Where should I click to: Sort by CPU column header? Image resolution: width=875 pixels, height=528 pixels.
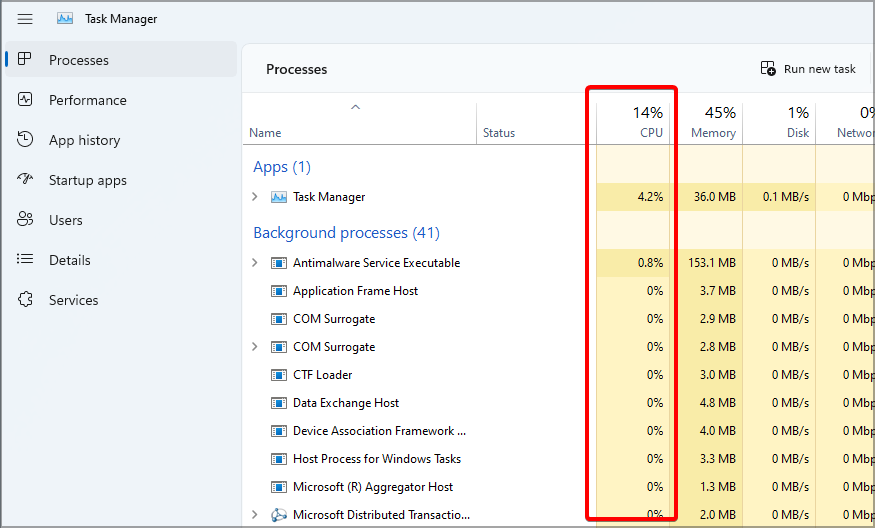(633, 123)
